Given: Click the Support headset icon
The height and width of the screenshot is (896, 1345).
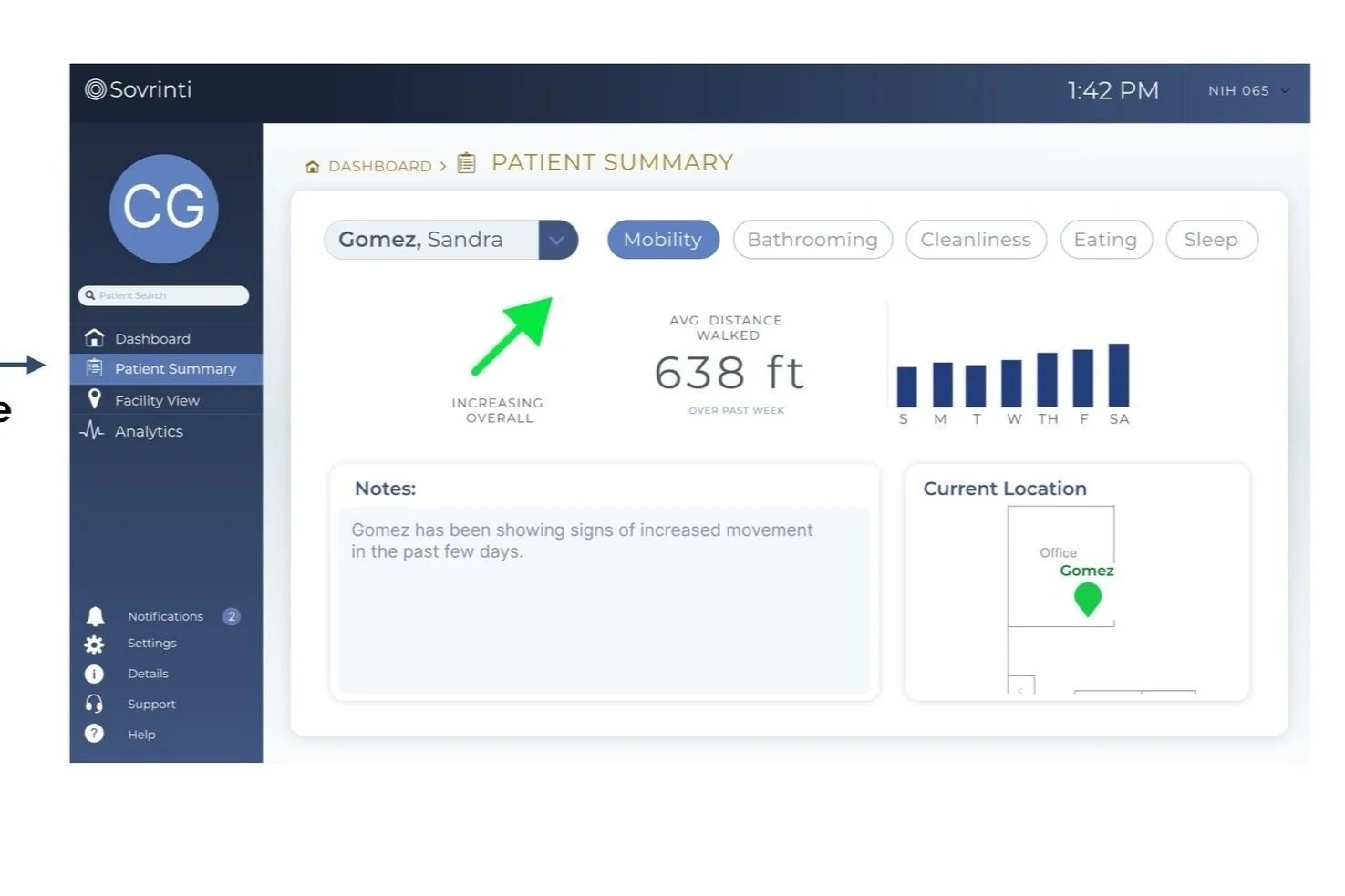Looking at the screenshot, I should click(95, 703).
